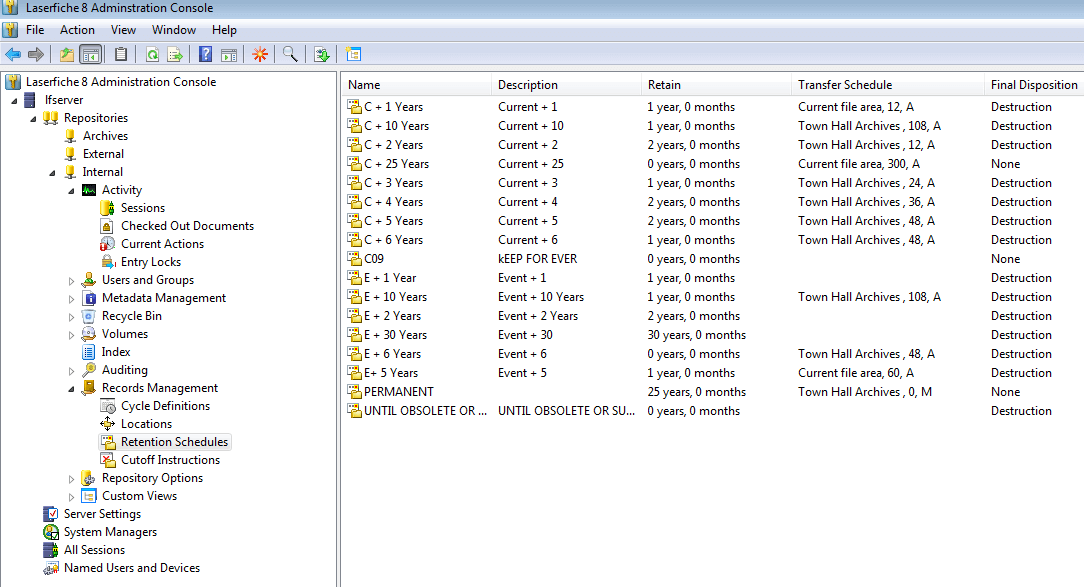Collapse the Activity tree node
This screenshot has height=587, width=1084.
click(x=71, y=191)
